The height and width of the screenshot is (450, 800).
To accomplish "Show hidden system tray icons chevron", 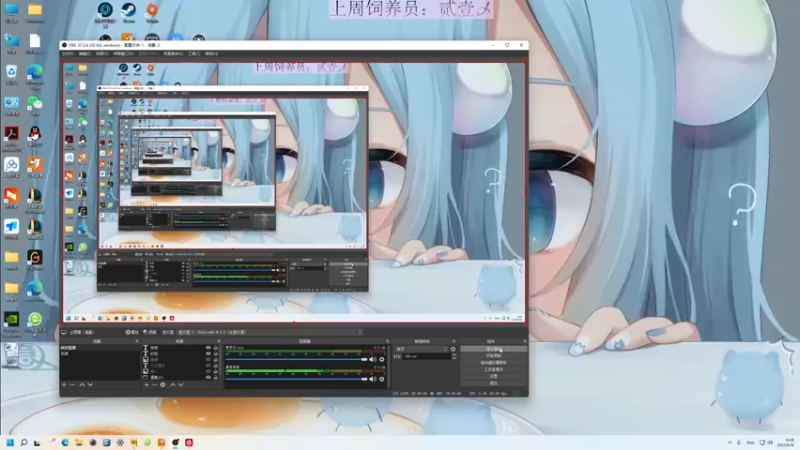I will (730, 442).
